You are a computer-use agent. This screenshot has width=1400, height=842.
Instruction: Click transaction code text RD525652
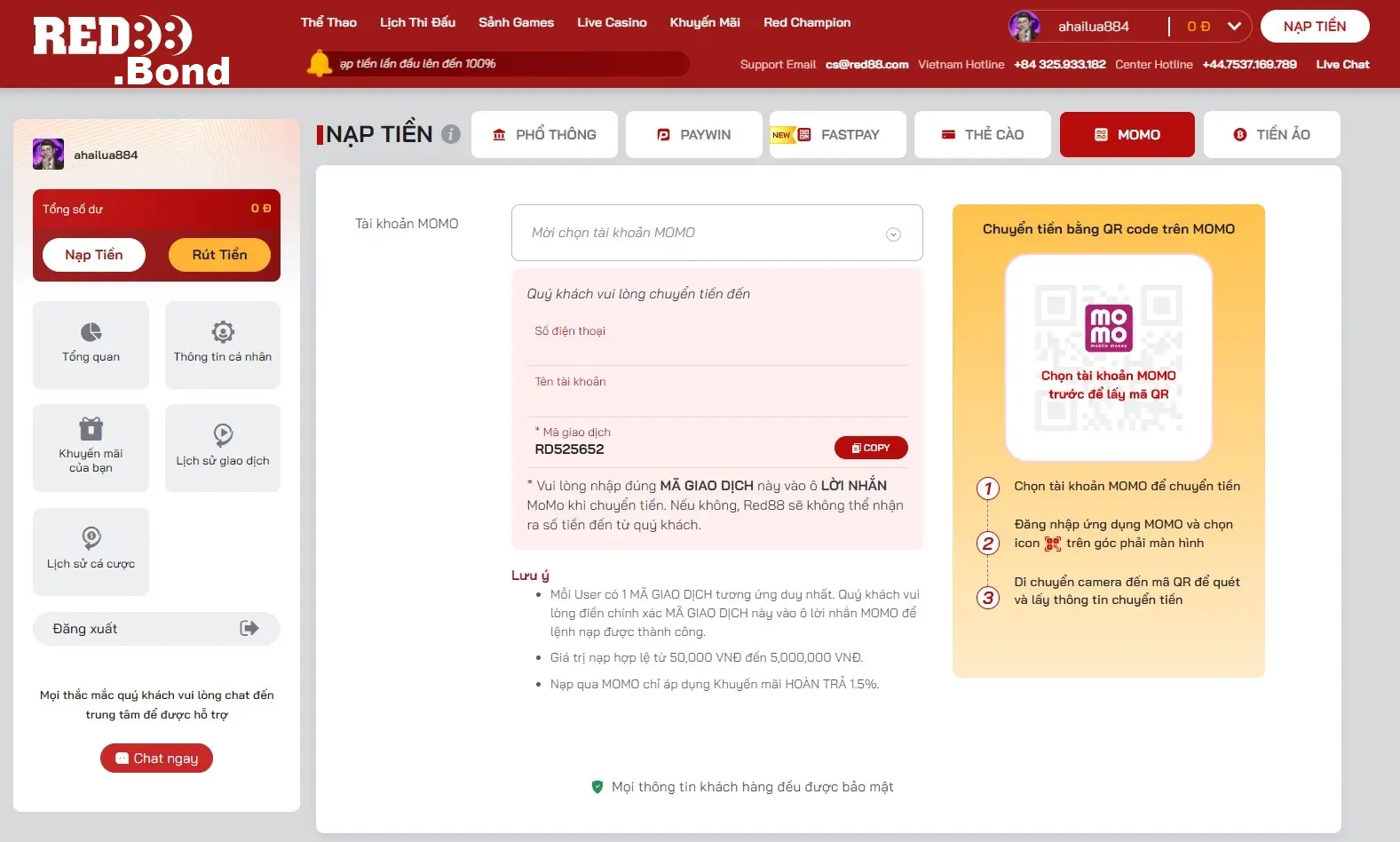point(569,449)
